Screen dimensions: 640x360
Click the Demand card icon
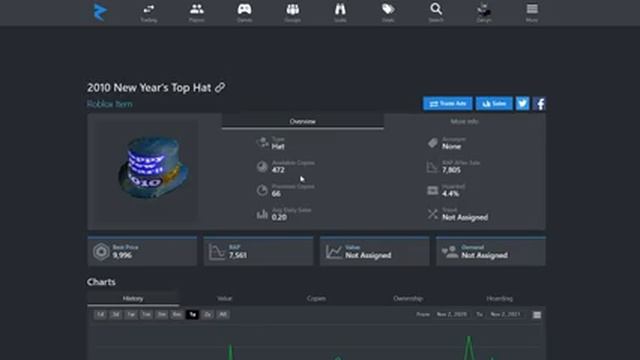coord(450,252)
